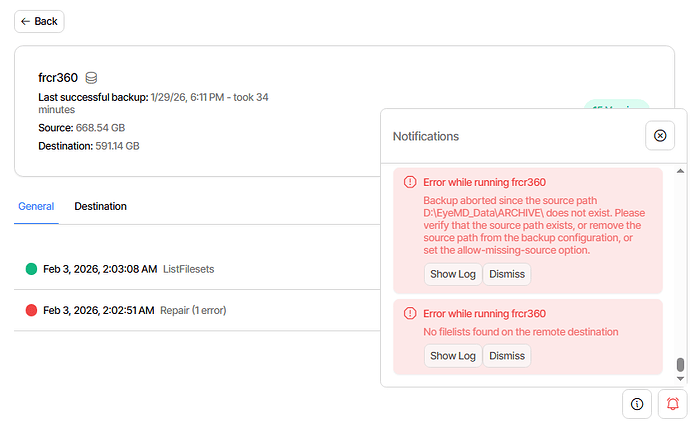Go back using the Back button

[x=39, y=21]
